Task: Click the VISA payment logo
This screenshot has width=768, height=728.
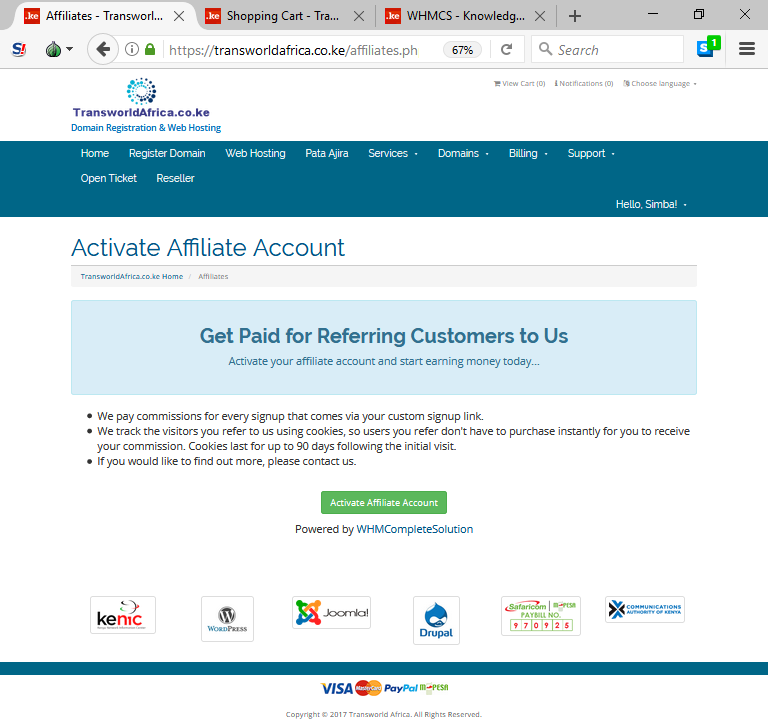Action: pos(336,688)
